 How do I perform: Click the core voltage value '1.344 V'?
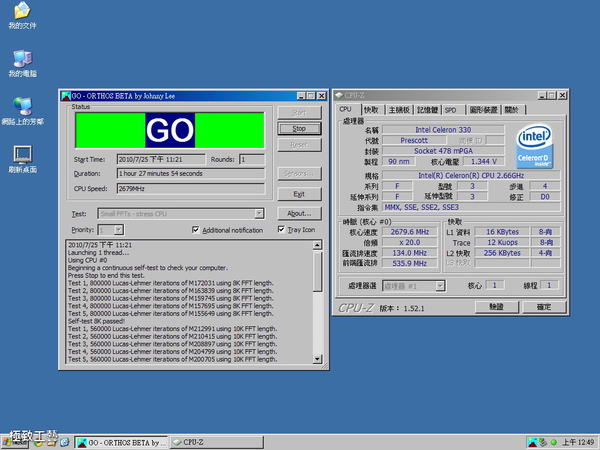tap(484, 161)
